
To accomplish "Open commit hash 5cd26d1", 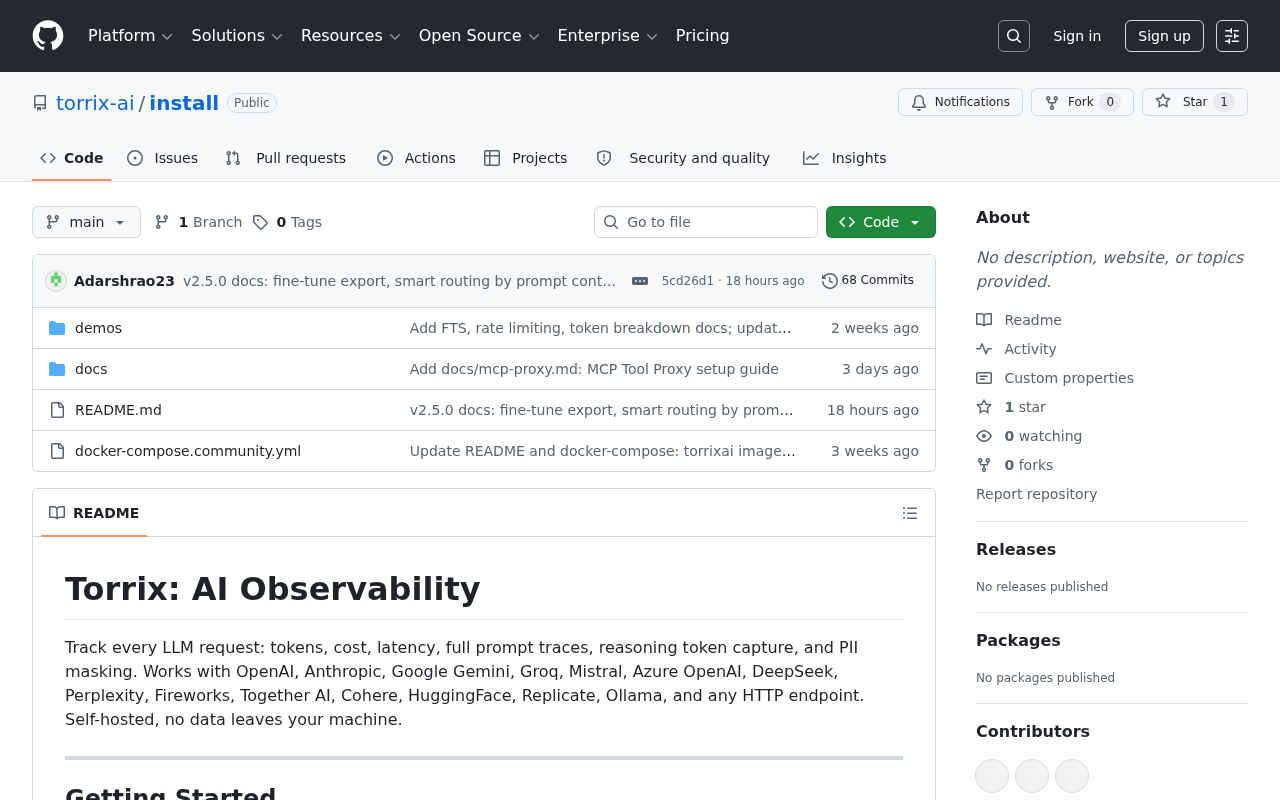I will (688, 281).
